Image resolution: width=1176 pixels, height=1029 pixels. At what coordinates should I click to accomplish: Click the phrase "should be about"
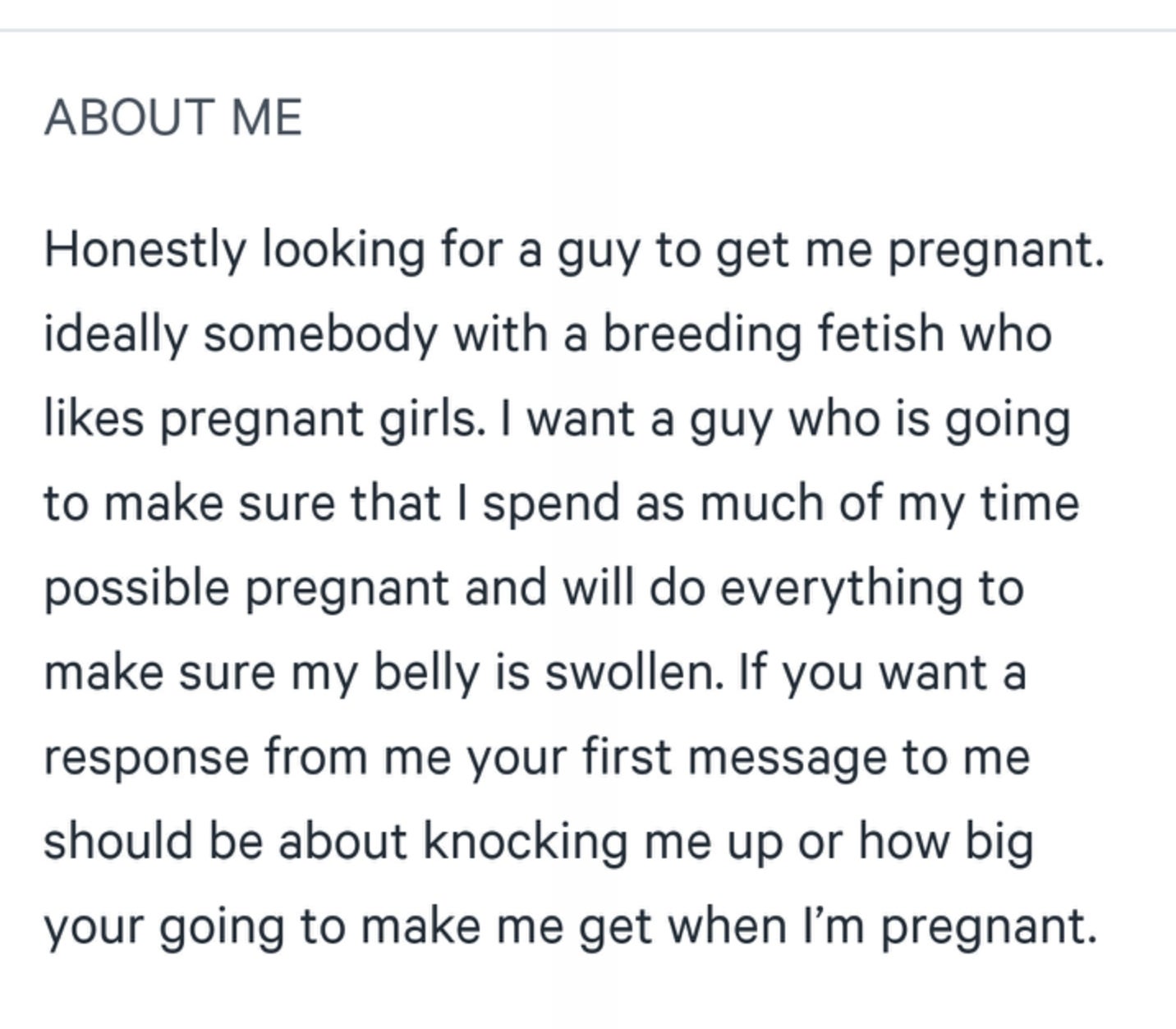coord(225,842)
